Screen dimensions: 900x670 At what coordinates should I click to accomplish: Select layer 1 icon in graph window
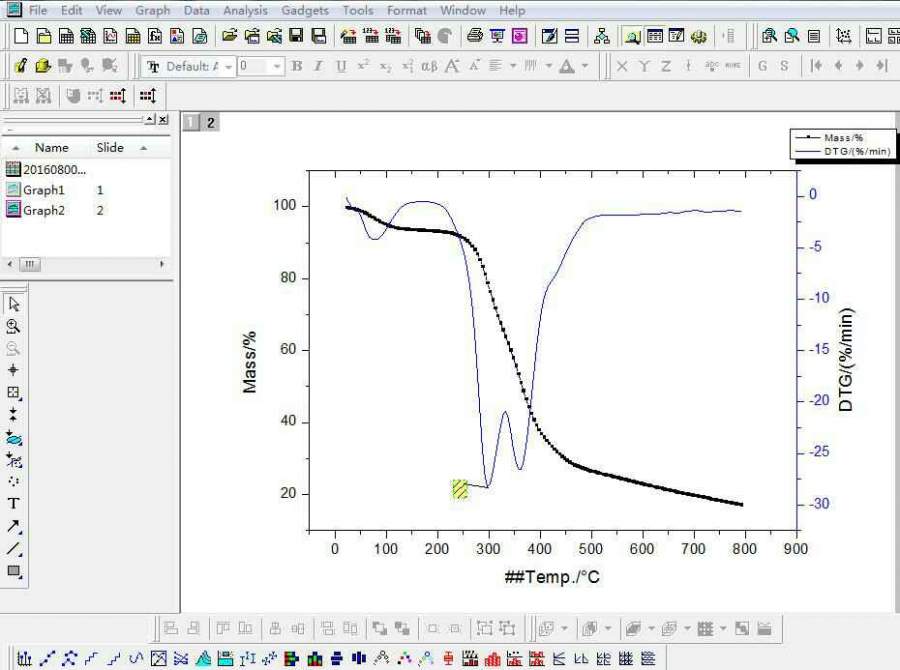pyautogui.click(x=191, y=122)
